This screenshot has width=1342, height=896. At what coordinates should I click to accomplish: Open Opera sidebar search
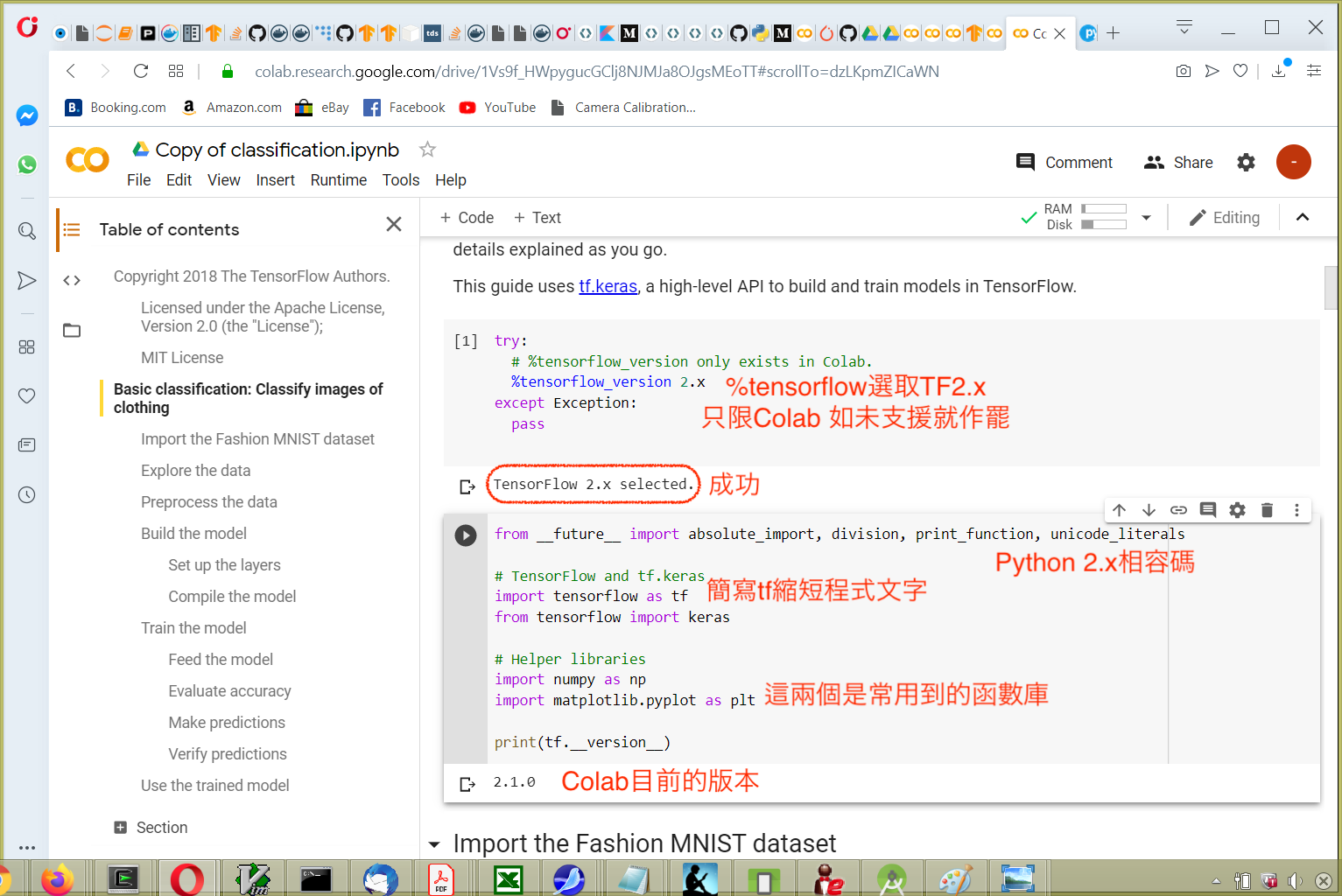click(27, 231)
